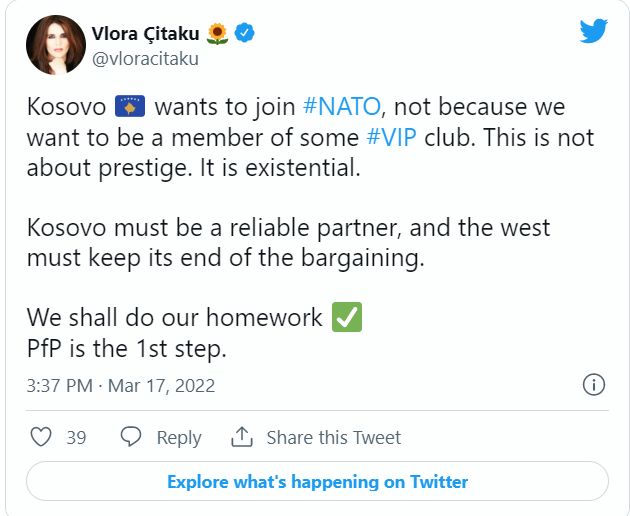Click Explore what's happening on Twitter

tap(317, 481)
